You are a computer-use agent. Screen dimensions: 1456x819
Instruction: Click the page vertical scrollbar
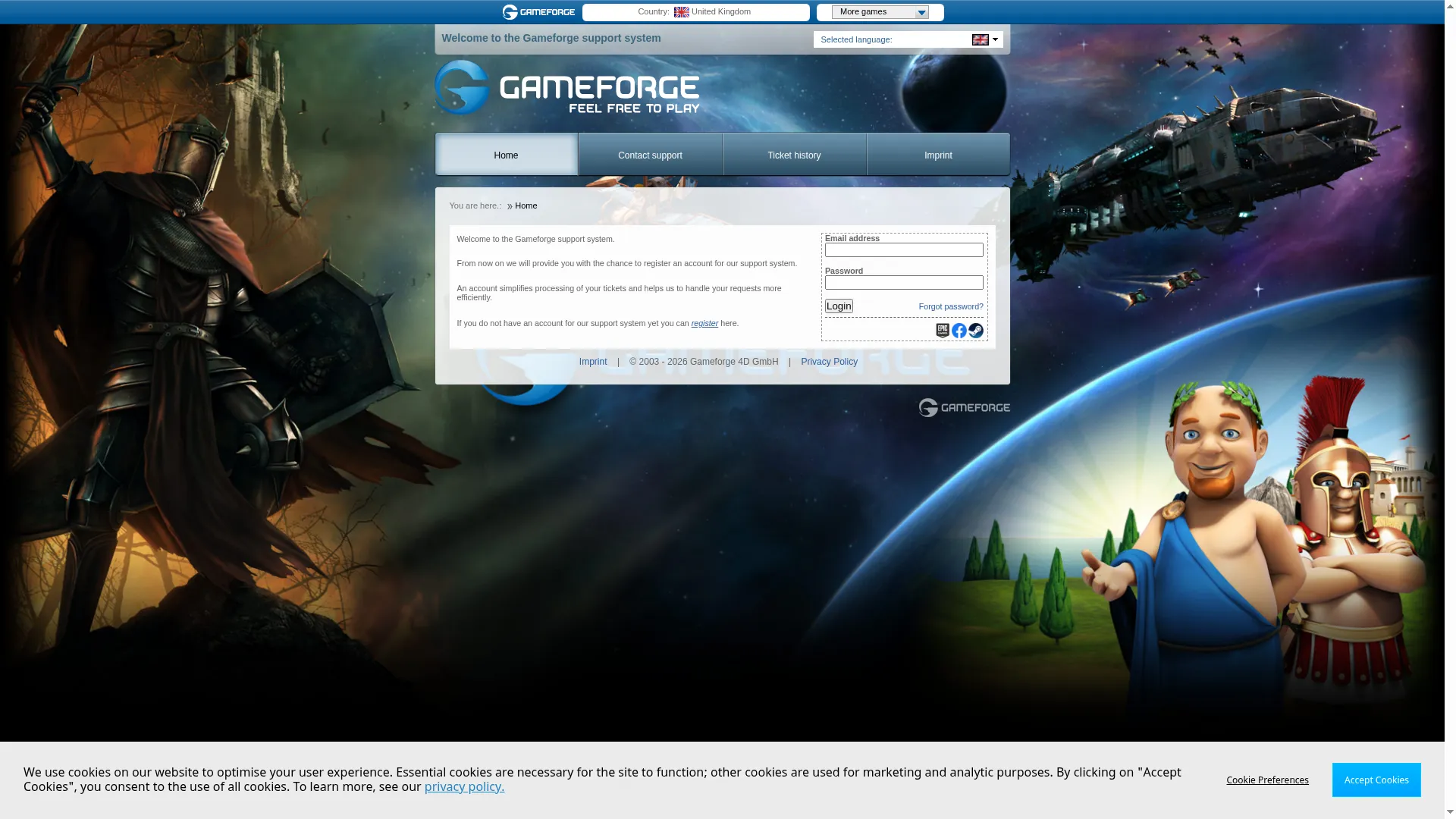pos(1450,409)
